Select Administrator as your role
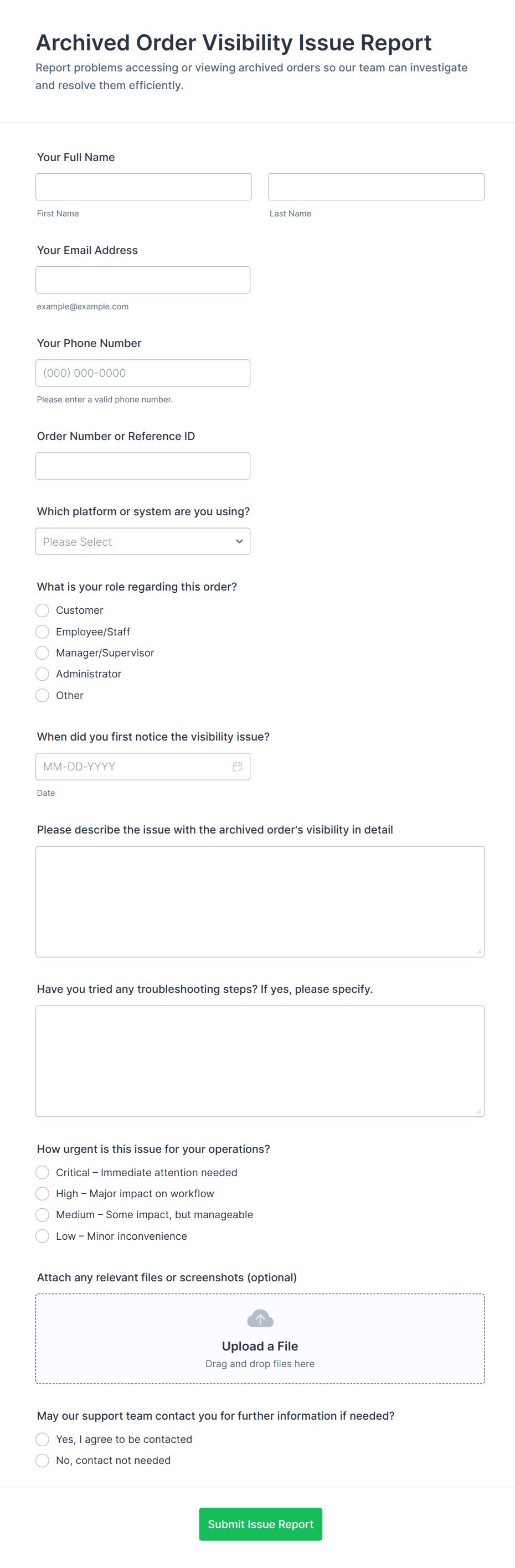The height and width of the screenshot is (1568, 515). click(x=43, y=674)
